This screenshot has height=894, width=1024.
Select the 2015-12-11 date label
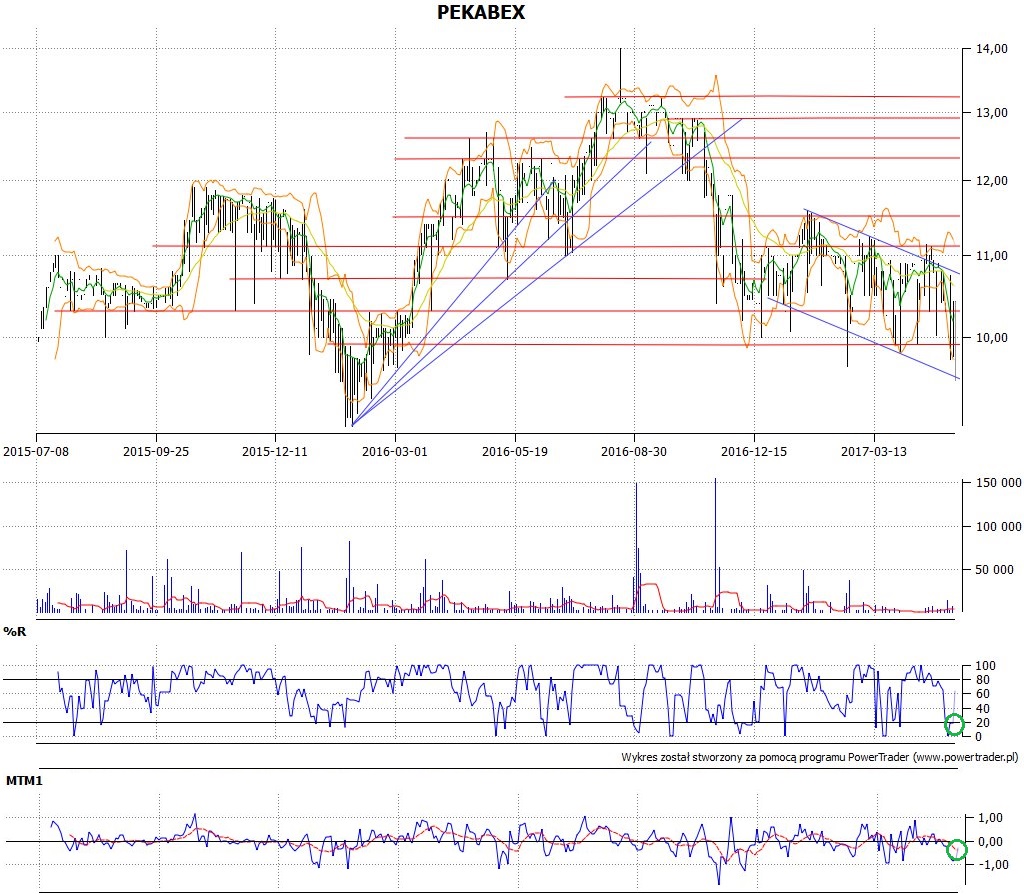click(x=275, y=451)
